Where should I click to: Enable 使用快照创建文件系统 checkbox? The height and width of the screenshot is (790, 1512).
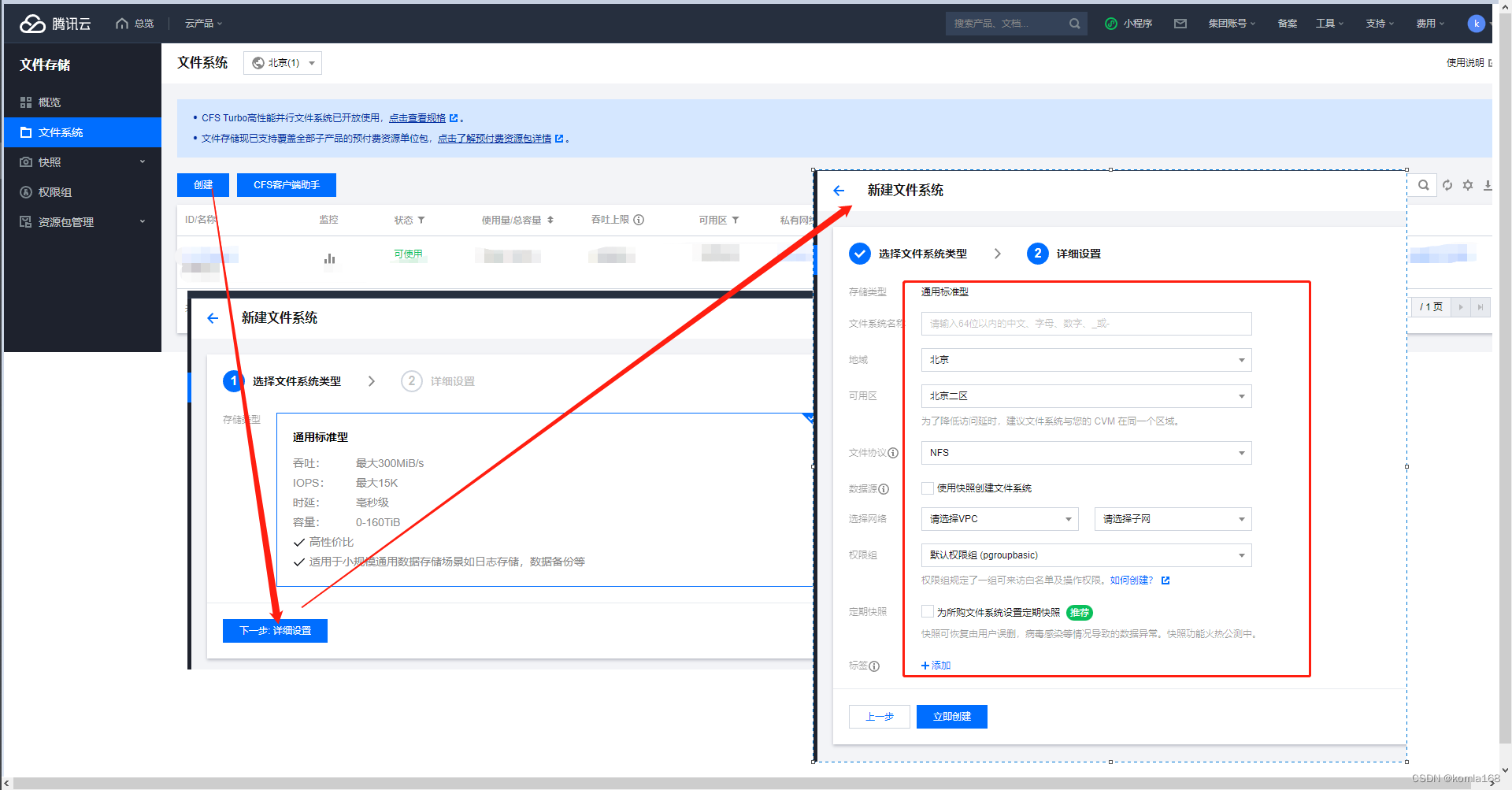928,488
